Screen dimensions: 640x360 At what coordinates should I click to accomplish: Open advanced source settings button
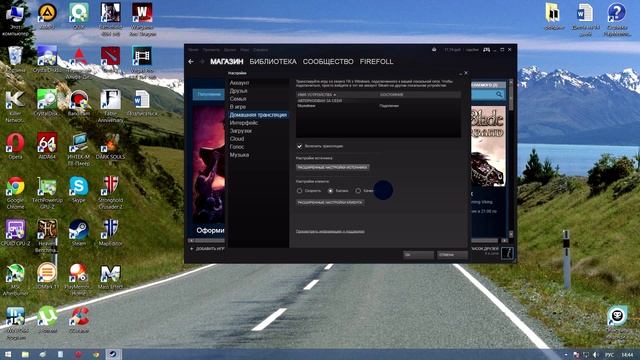[x=333, y=167]
